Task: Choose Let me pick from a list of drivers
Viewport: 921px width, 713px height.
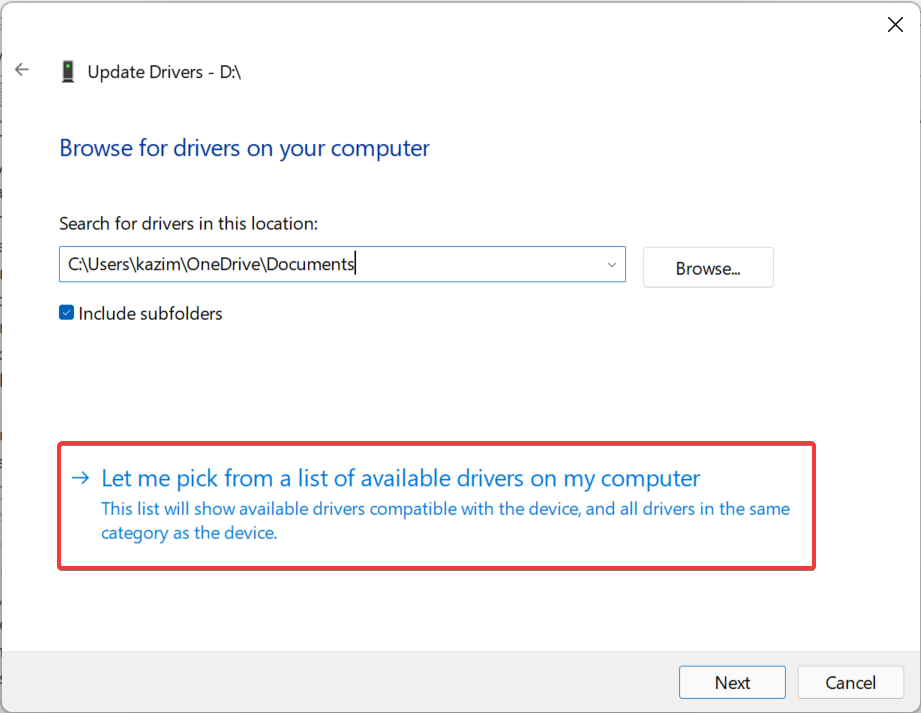Action: click(x=401, y=478)
